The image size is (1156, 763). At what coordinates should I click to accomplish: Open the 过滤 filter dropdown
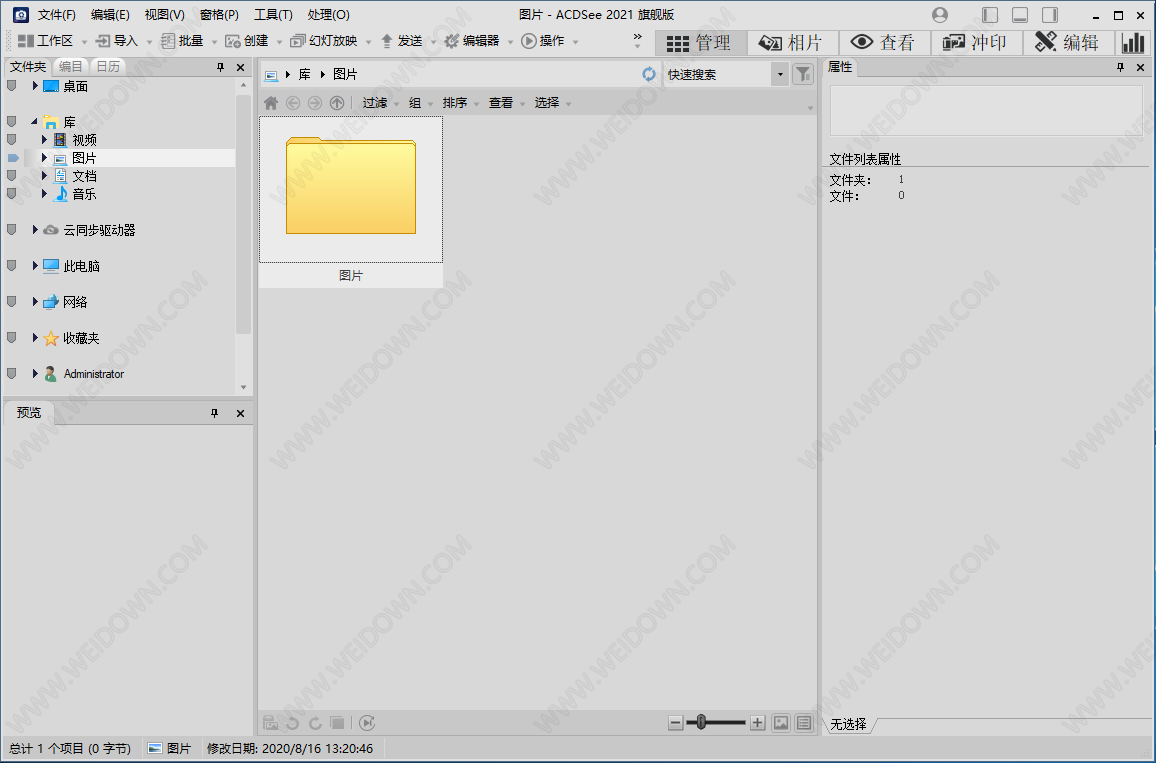point(380,103)
